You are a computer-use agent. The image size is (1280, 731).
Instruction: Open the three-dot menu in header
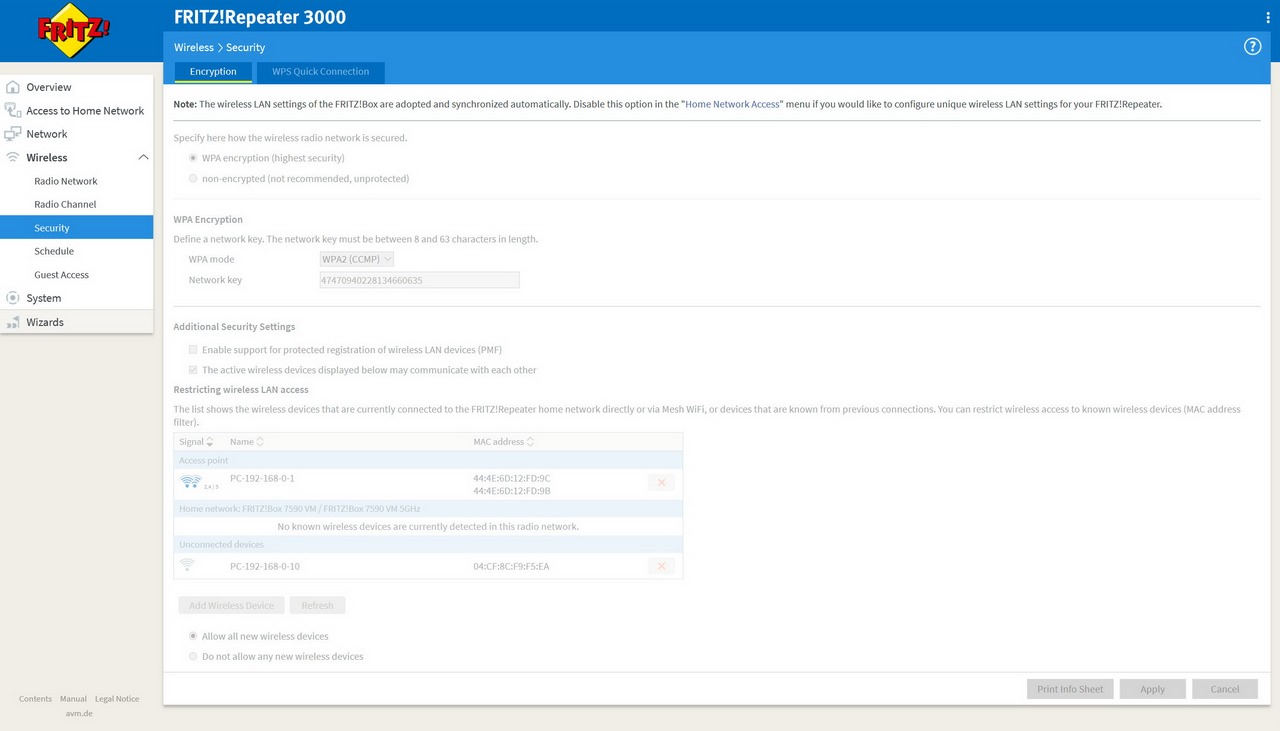1268,17
